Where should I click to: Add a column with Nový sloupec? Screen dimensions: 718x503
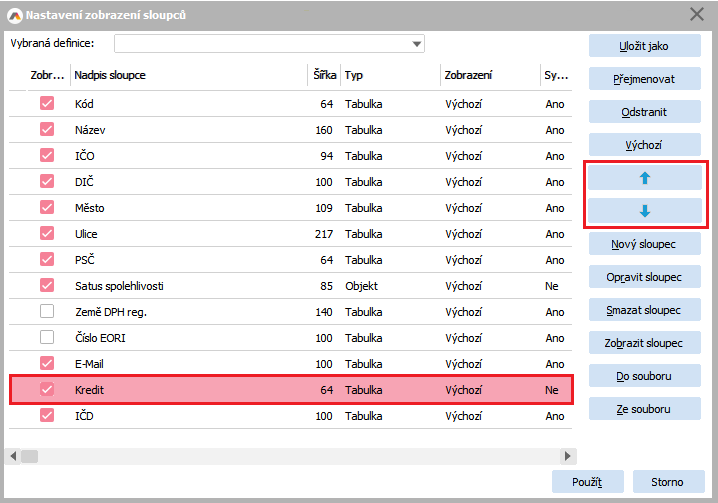click(644, 244)
